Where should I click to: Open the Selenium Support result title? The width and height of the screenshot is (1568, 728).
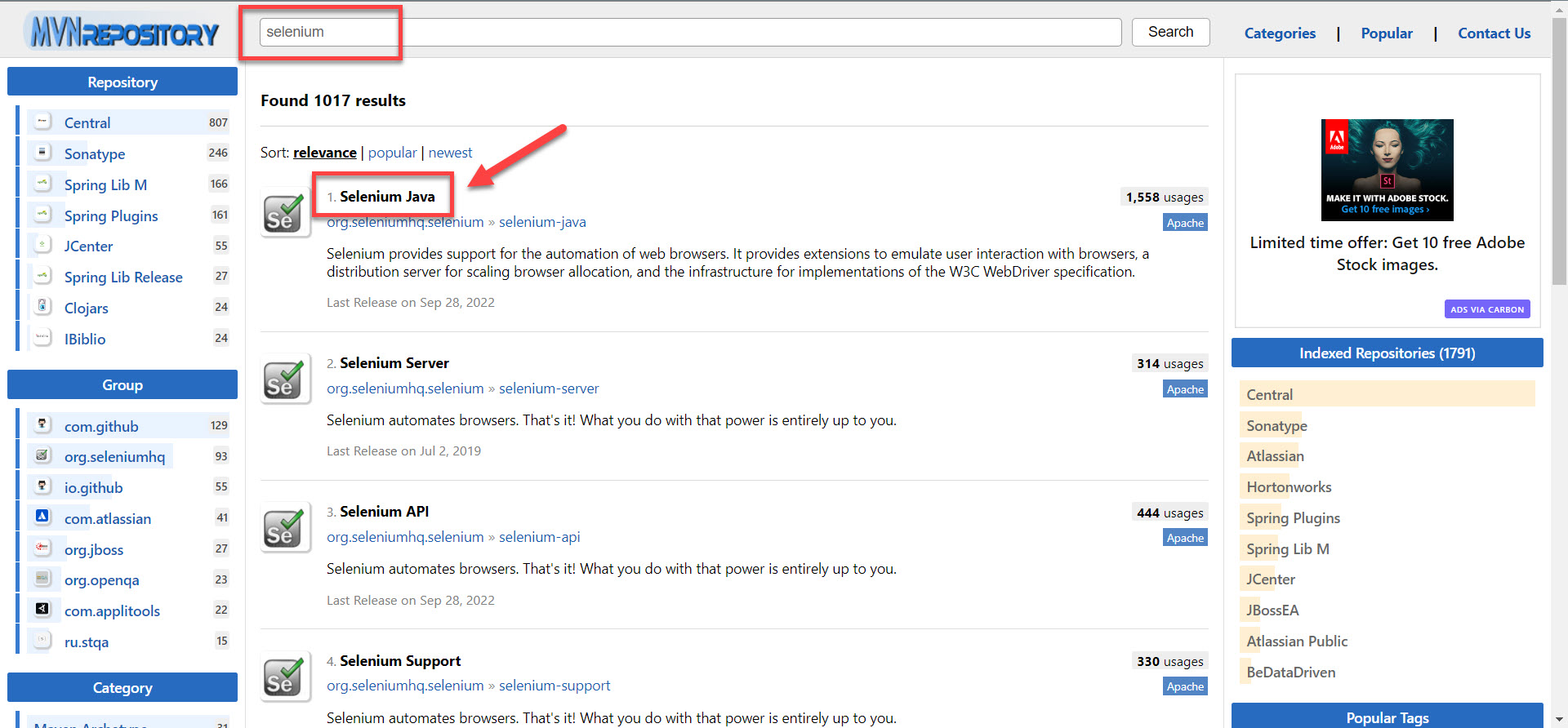[x=400, y=661]
